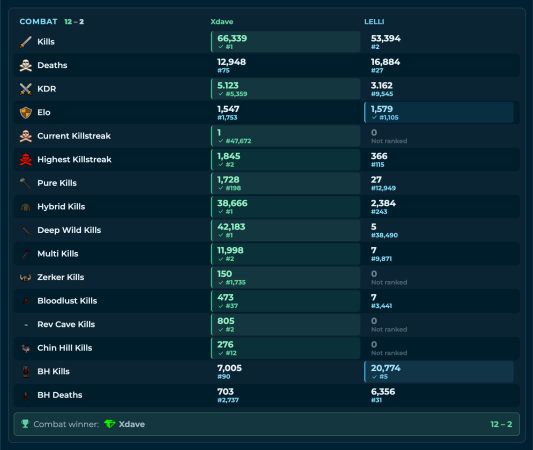This screenshot has width=533, height=450.
Task: Click the Current Killstreak row label
Action: click(x=74, y=136)
